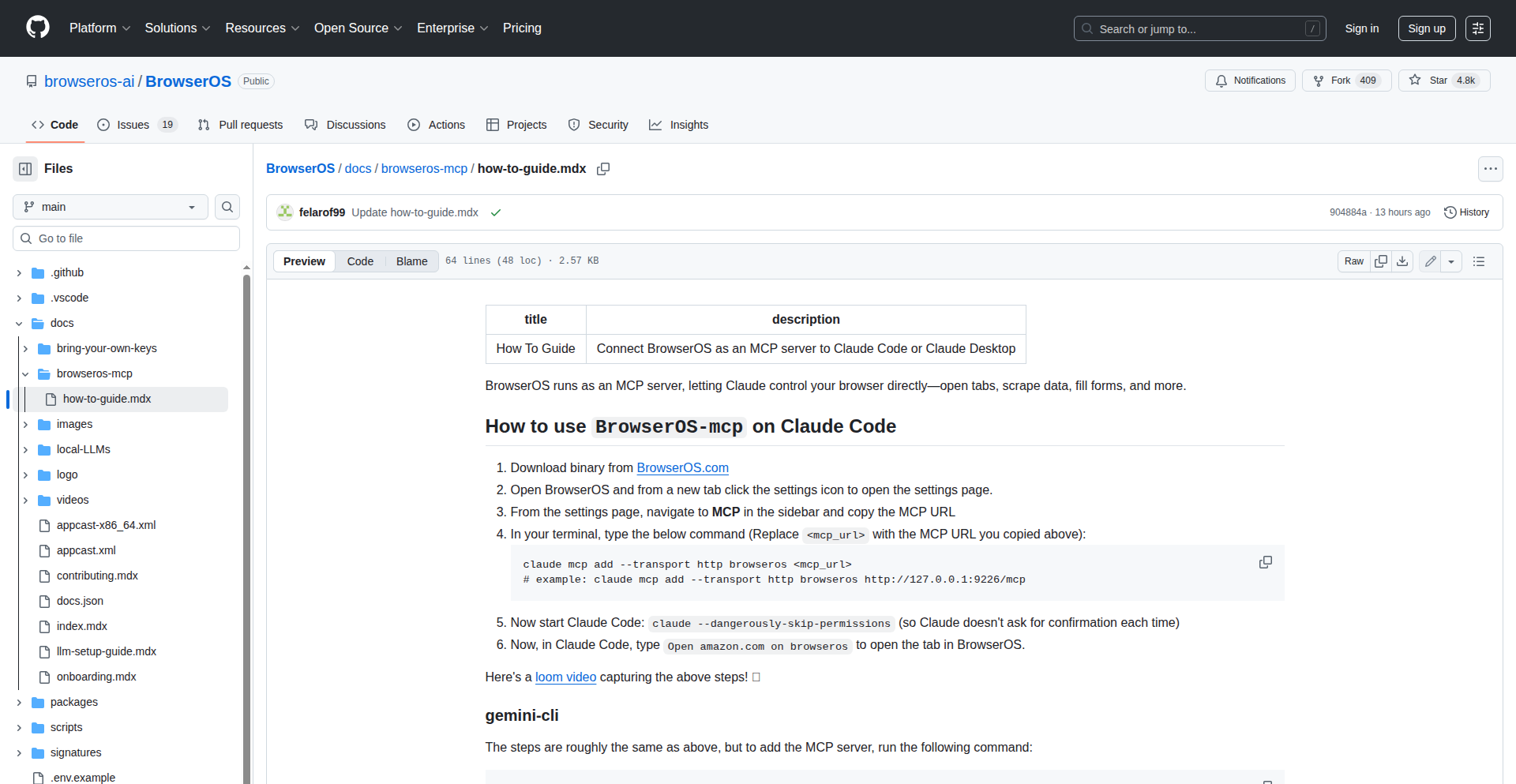
Task: Open the Pull requests tab
Action: pos(240,125)
